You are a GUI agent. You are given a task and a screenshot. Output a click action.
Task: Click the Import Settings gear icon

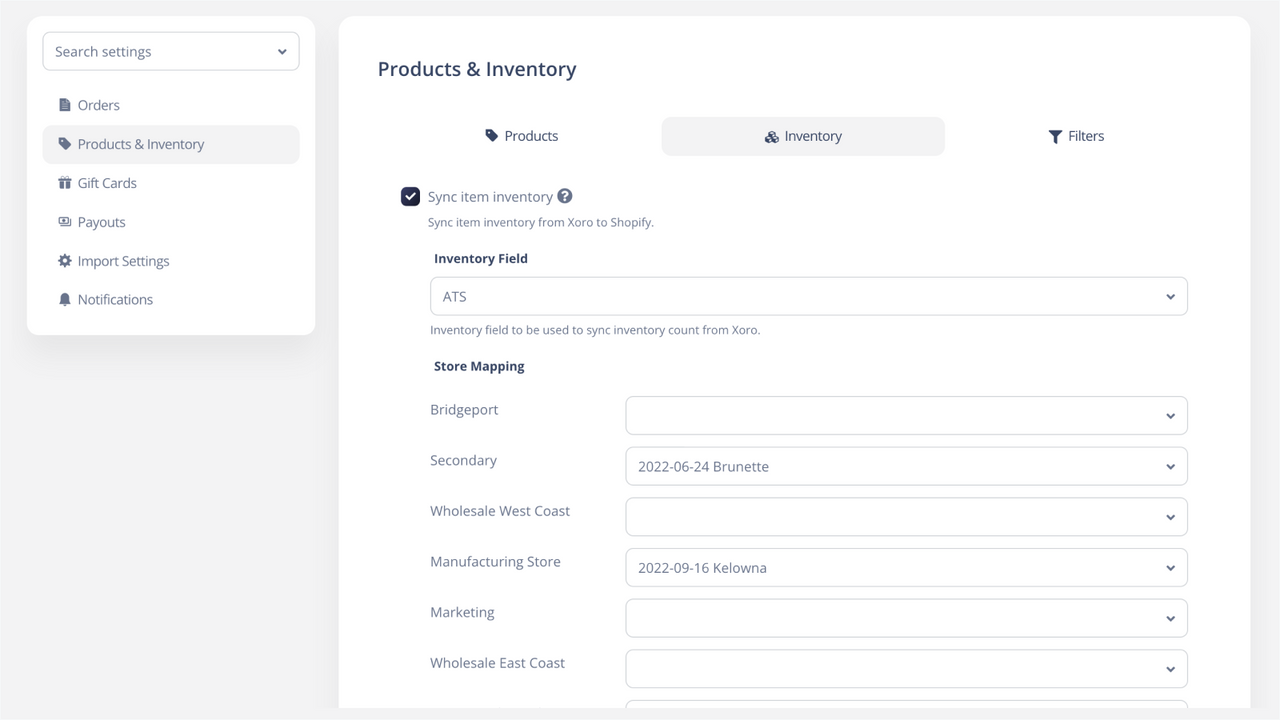tap(65, 261)
